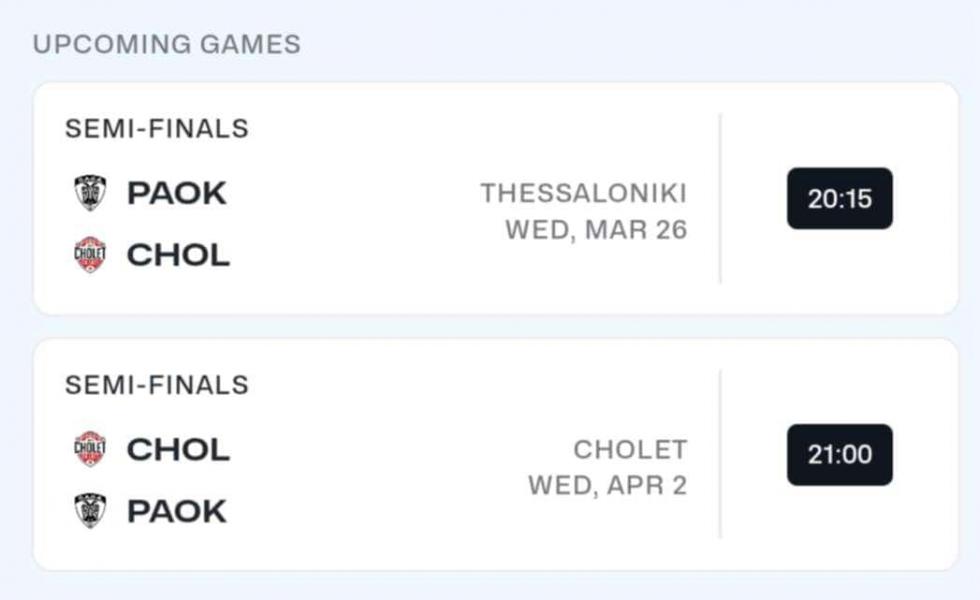This screenshot has width=980, height=600.
Task: Open the Thessaloniki semi-final game card
Action: click(496, 198)
